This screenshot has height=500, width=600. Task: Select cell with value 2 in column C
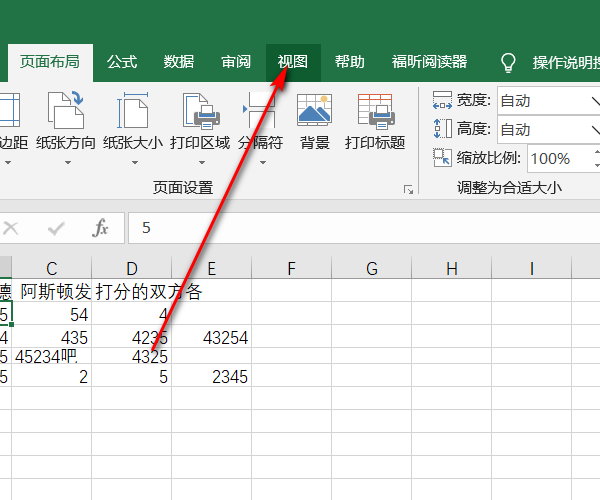pyautogui.click(x=52, y=376)
